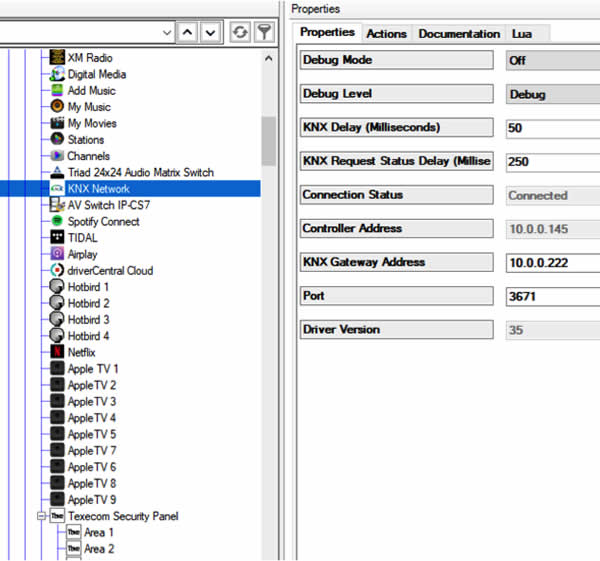Click the My Movies clapperboard icon
This screenshot has height=561, width=600.
click(x=57, y=122)
